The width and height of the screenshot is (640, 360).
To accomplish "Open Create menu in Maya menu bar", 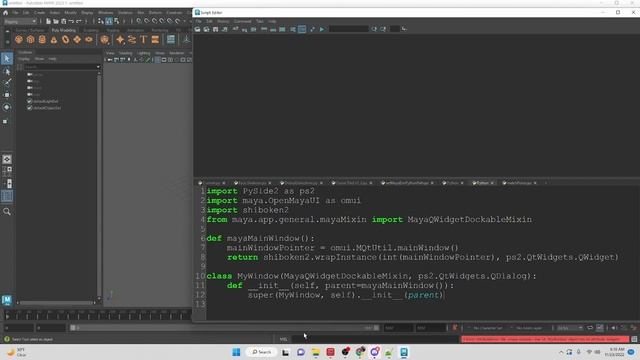I will (39, 13).
